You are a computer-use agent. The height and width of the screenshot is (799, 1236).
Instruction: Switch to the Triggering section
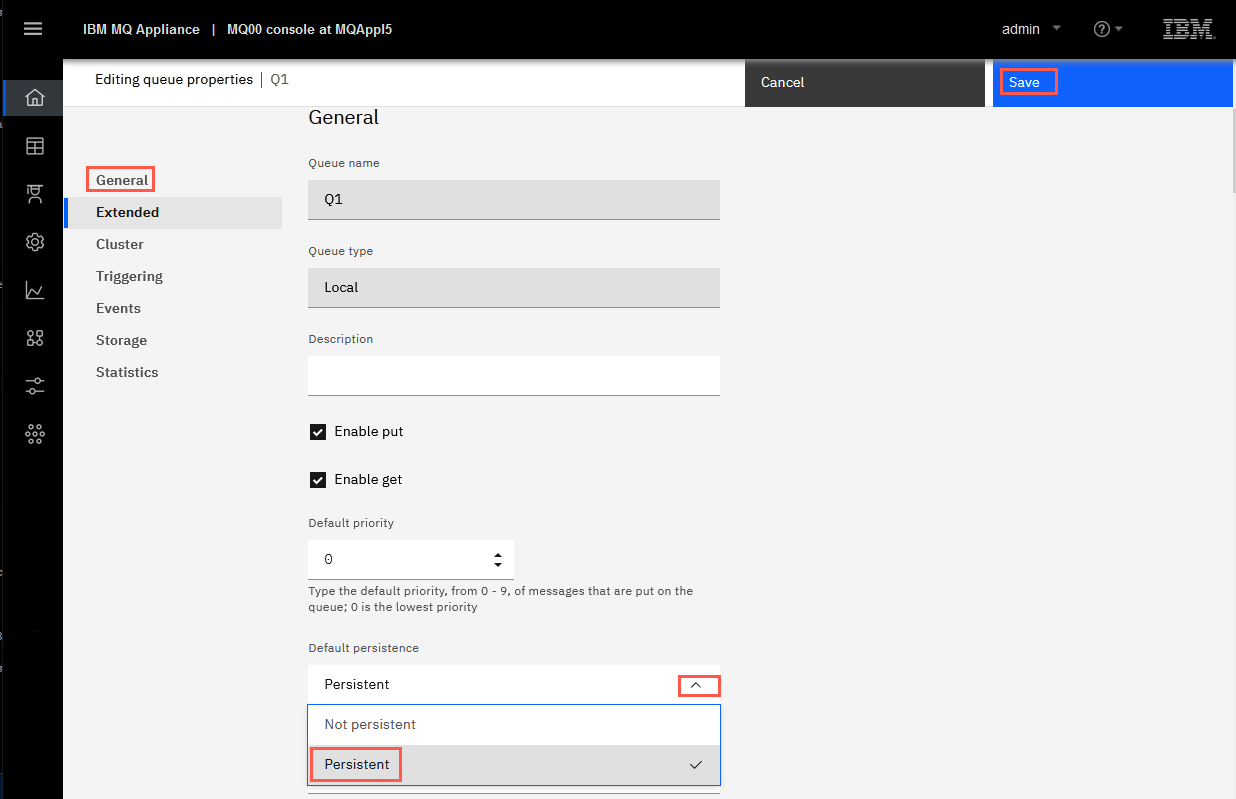129,276
